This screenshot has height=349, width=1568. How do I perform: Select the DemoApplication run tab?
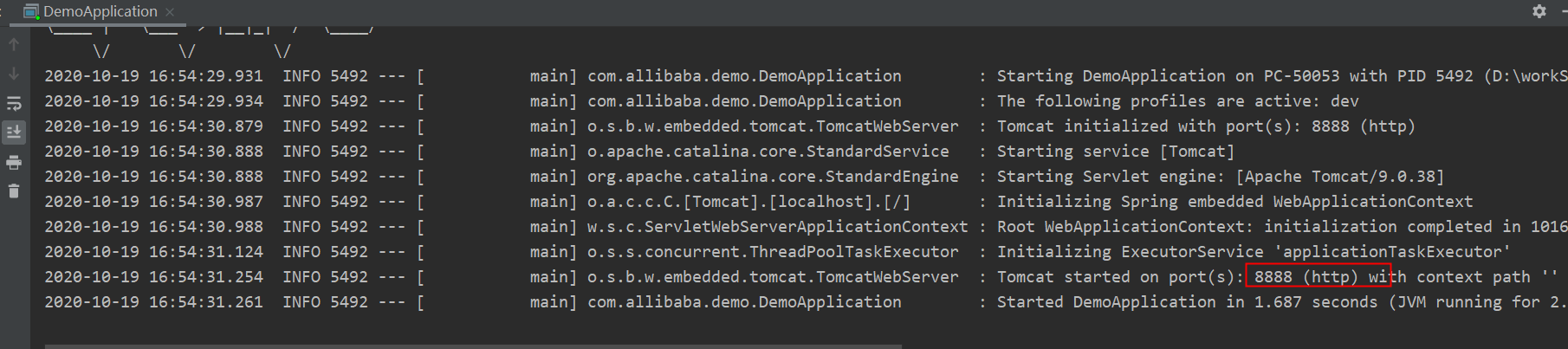click(99, 11)
